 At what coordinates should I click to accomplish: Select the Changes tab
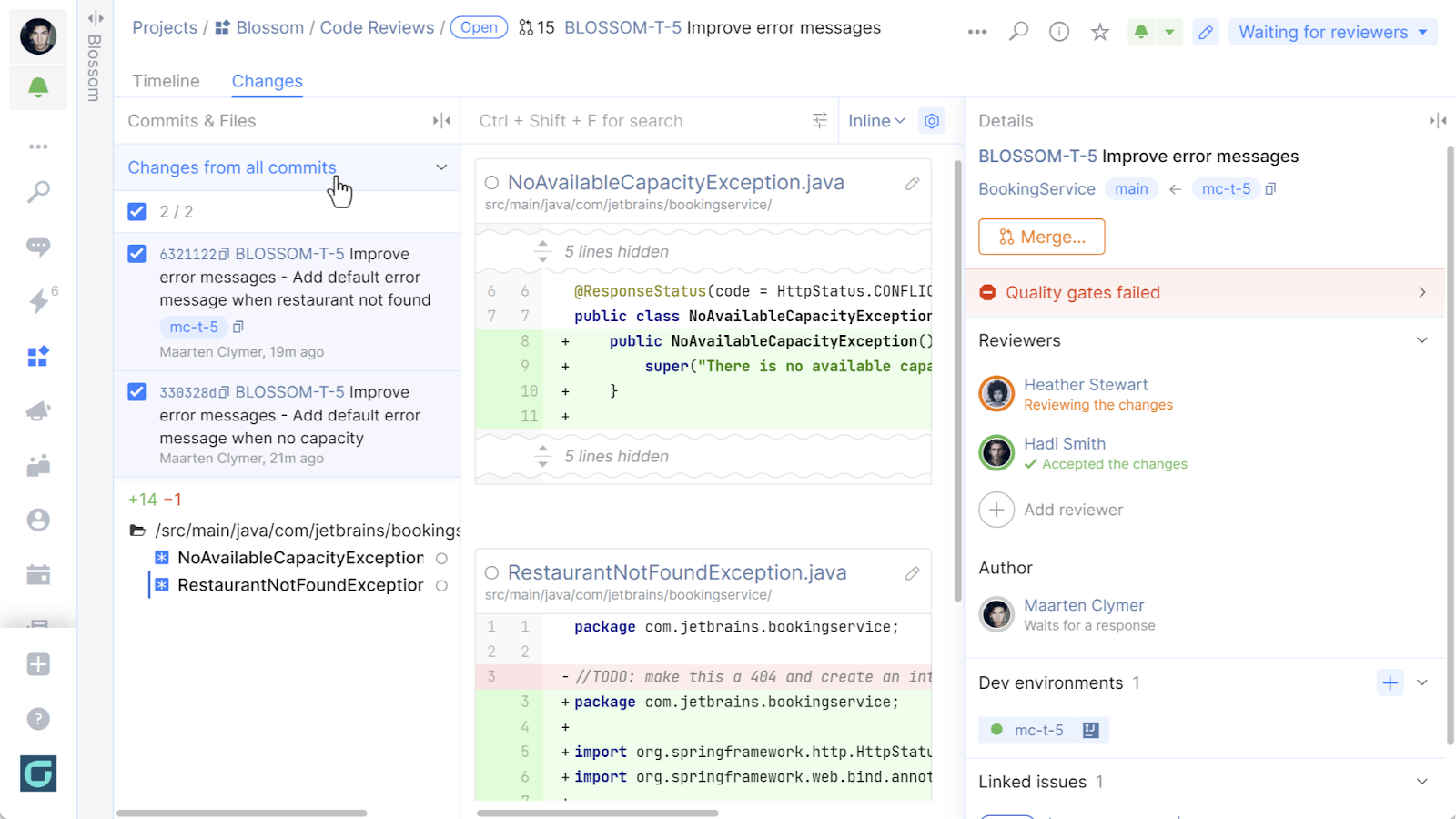267,81
